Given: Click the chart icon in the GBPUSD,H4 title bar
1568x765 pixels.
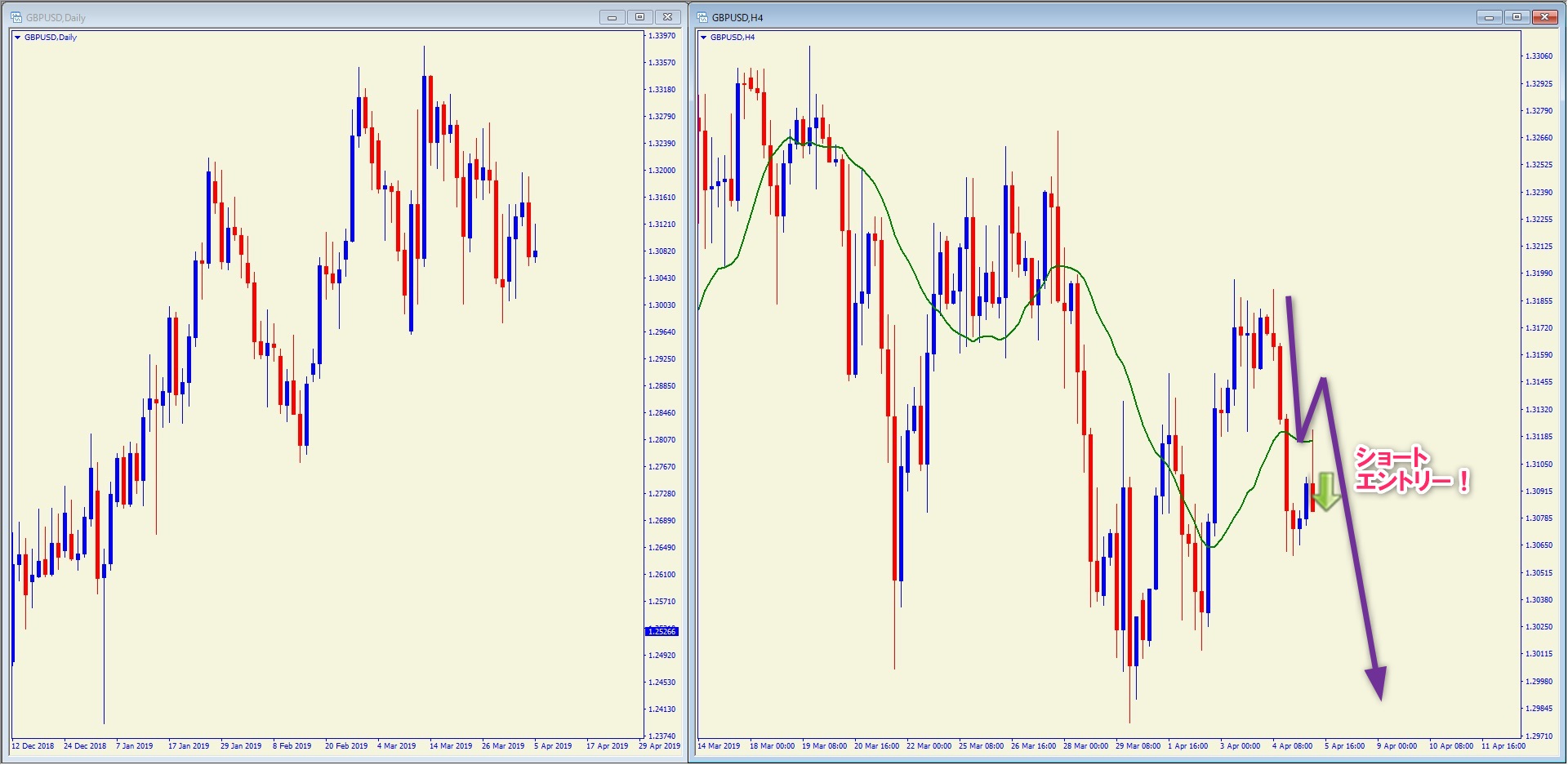Looking at the screenshot, I should (x=702, y=17).
